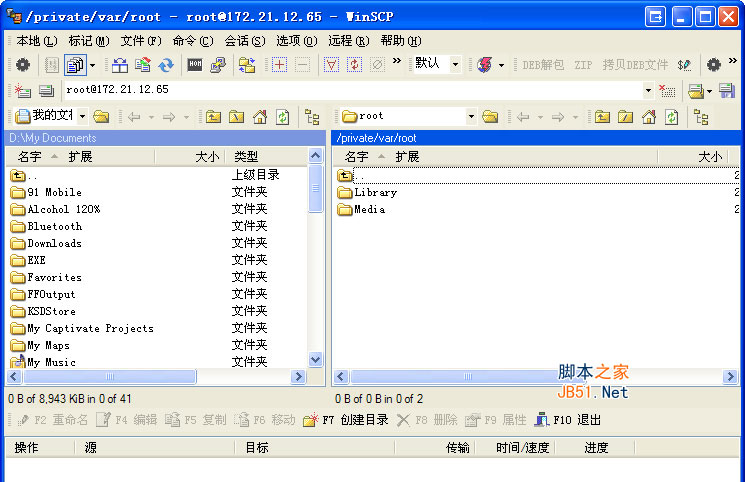Click the ZIP custom command

(x=583, y=65)
